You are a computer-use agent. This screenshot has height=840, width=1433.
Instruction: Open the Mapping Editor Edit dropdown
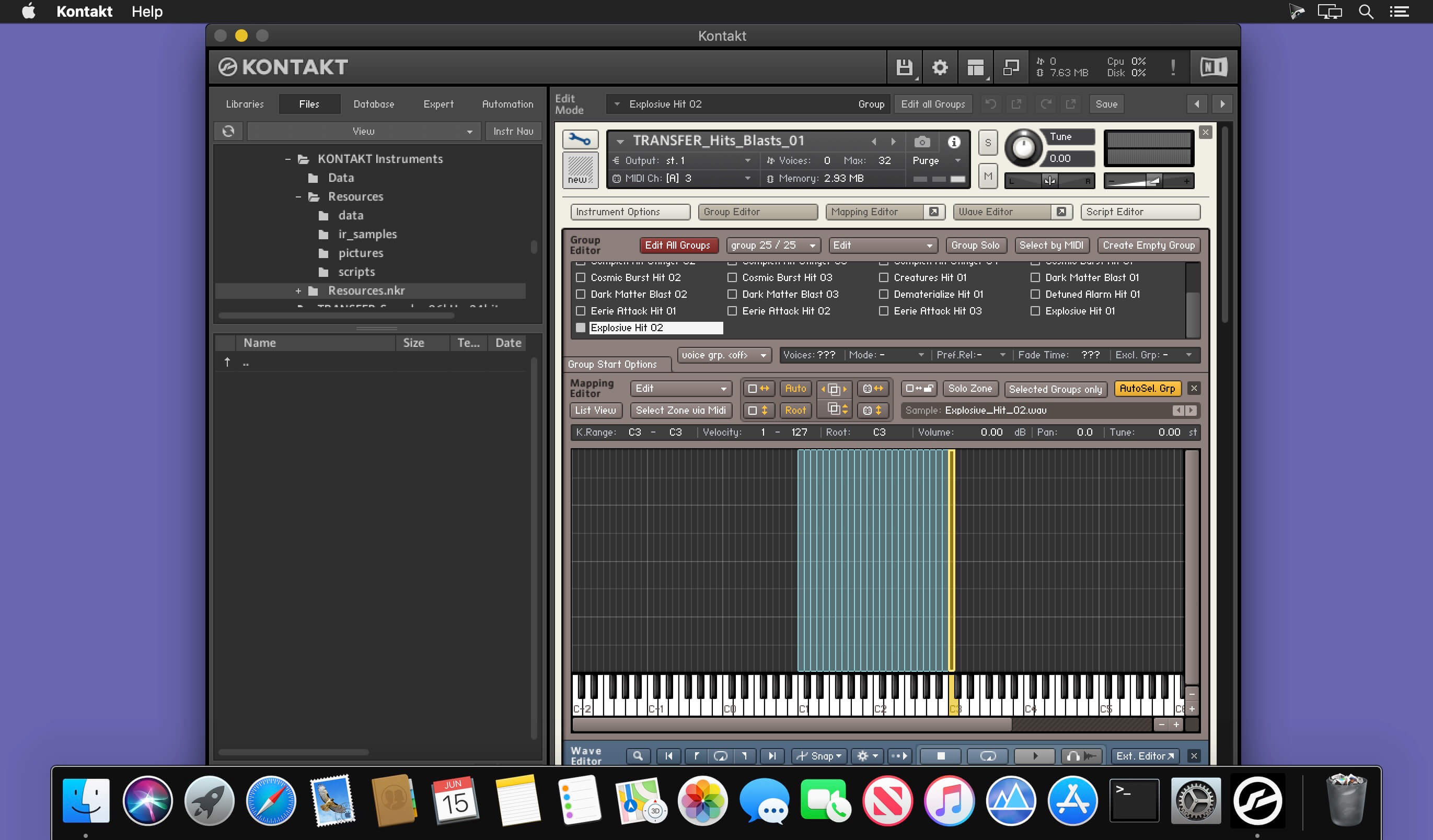coord(680,389)
